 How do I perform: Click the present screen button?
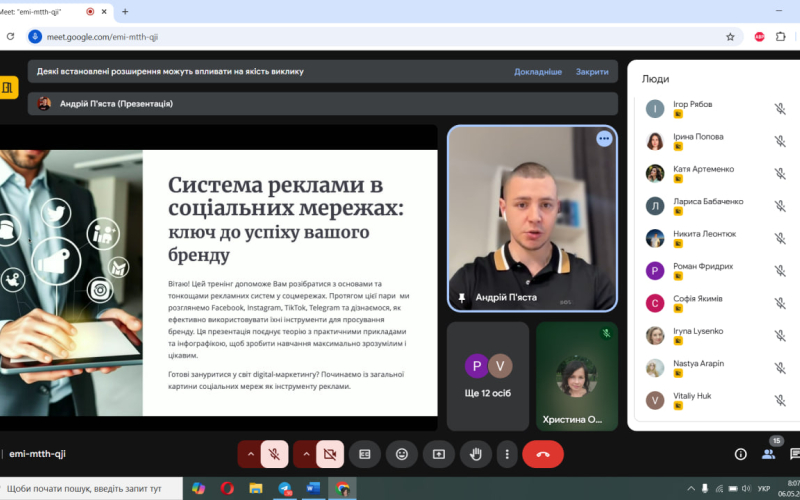tap(439, 454)
